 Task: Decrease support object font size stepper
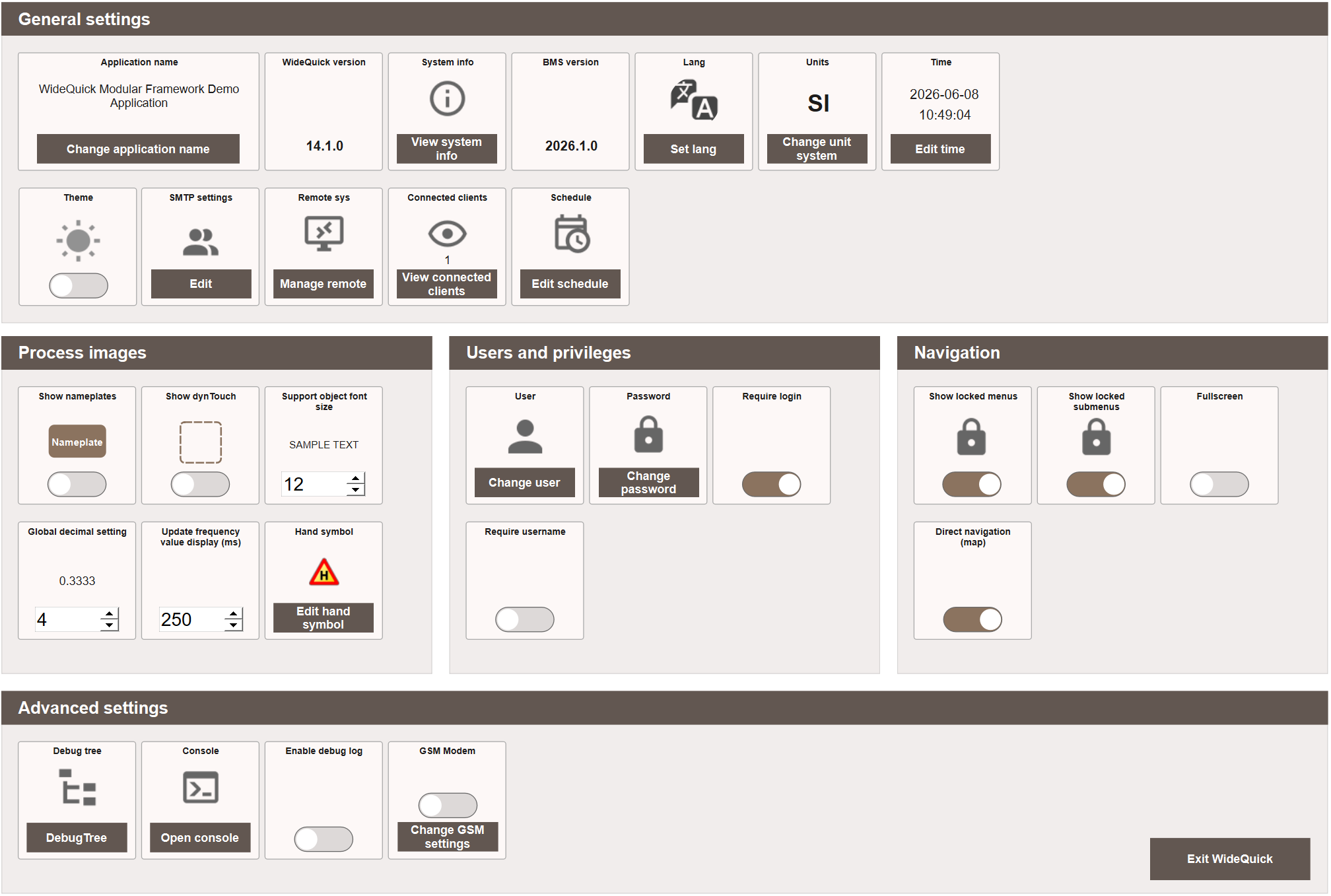(356, 490)
